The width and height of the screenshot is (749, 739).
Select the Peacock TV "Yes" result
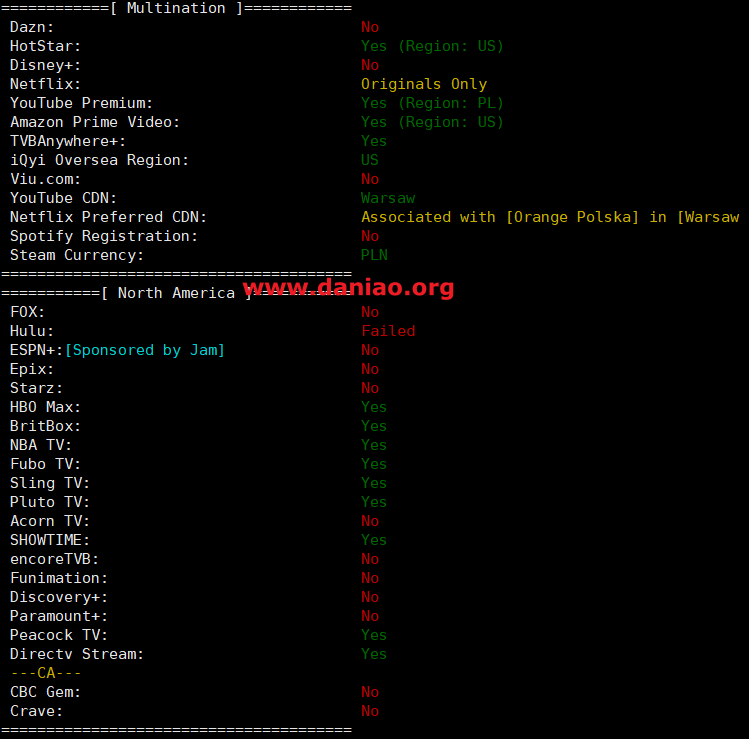click(374, 635)
